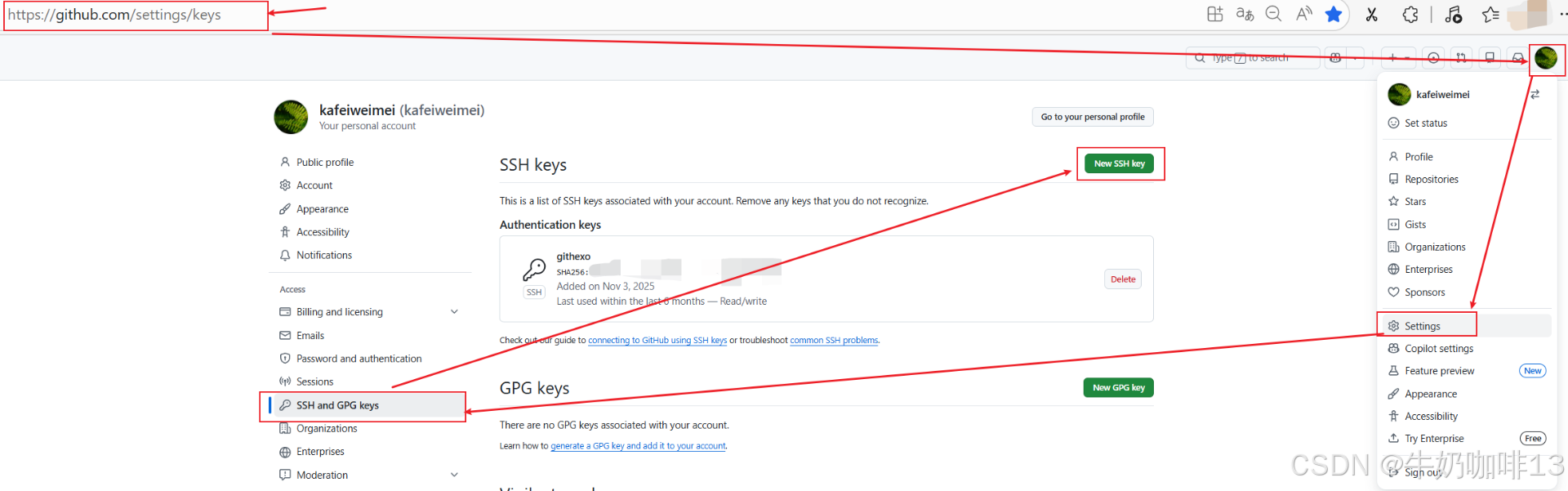Click the music player toolbar icon
Image resolution: width=1568 pixels, height=491 pixels.
click(1453, 15)
